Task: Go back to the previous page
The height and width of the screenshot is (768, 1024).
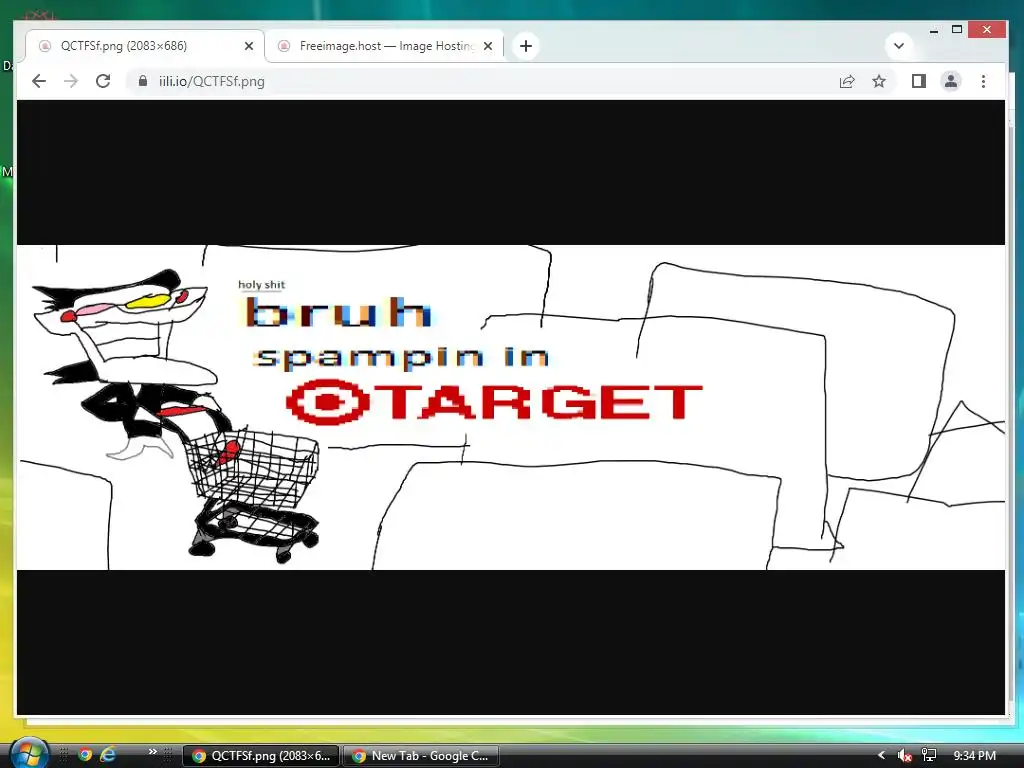Action: 39,81
